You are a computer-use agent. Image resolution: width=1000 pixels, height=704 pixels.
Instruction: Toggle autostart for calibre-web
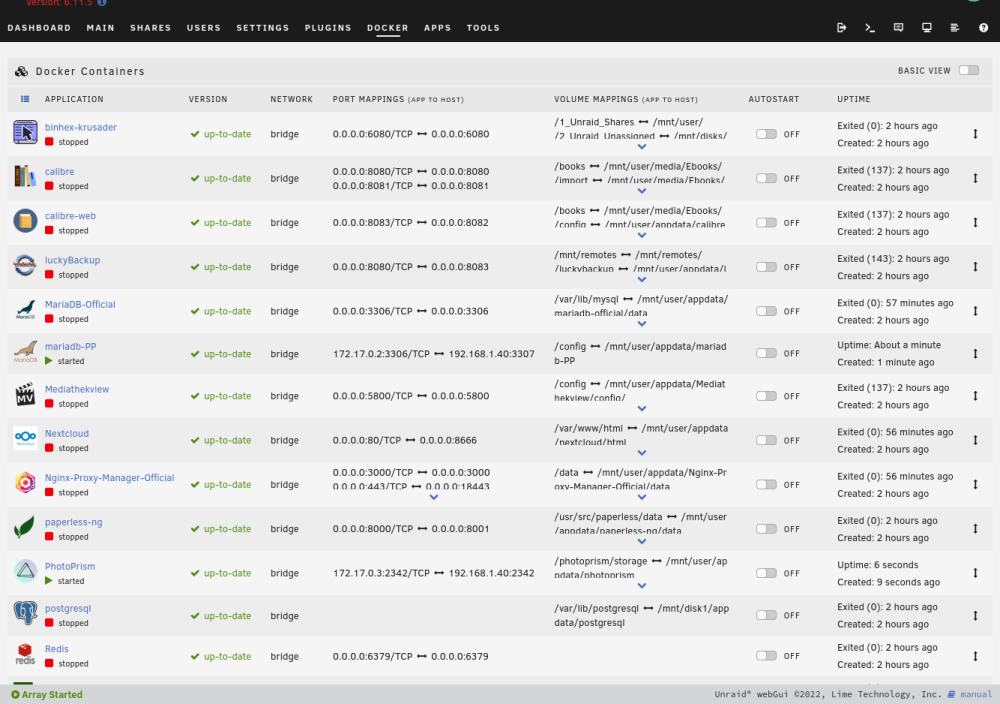[x=766, y=223]
